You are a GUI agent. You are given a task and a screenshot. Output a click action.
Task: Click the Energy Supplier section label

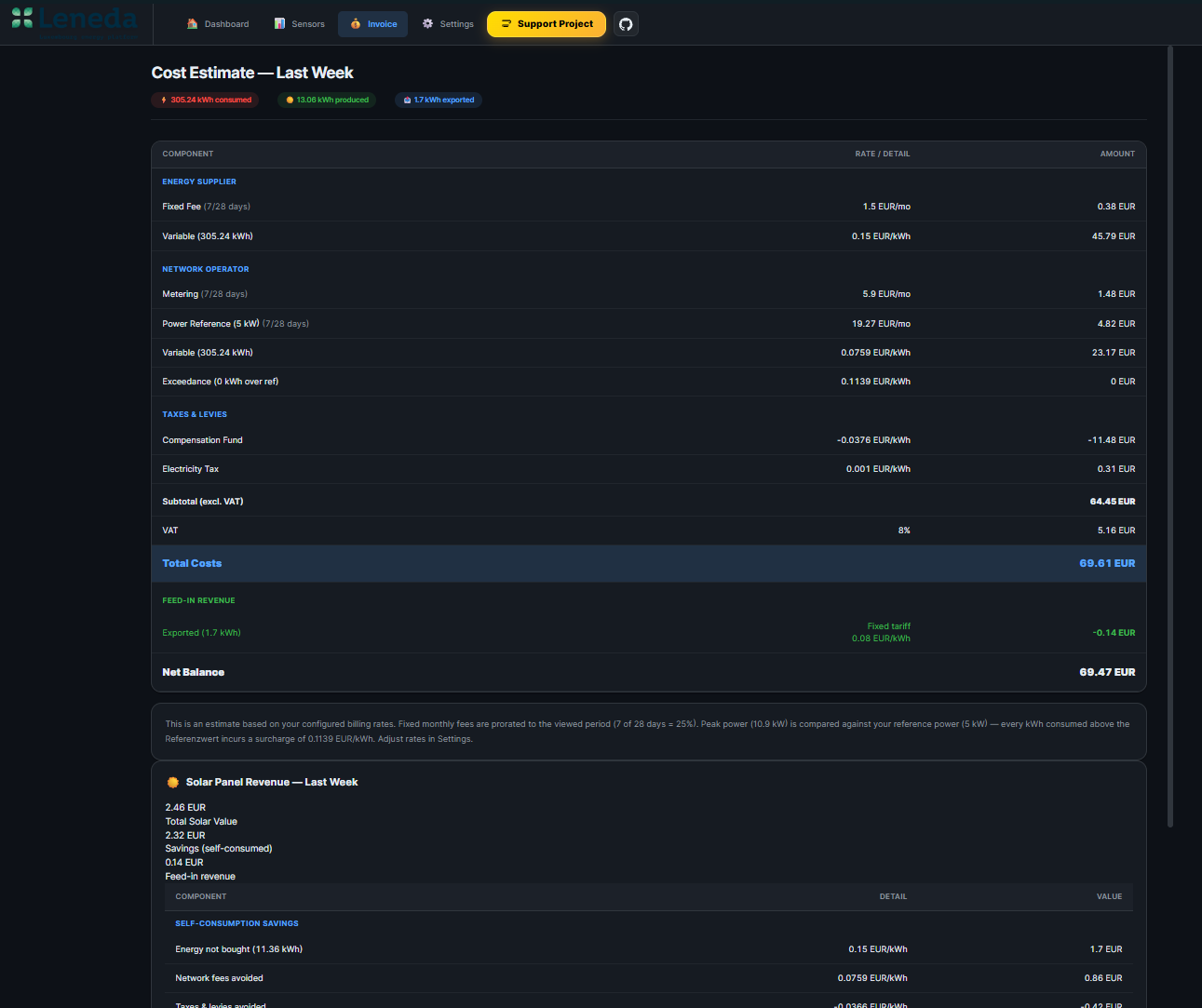tap(199, 181)
